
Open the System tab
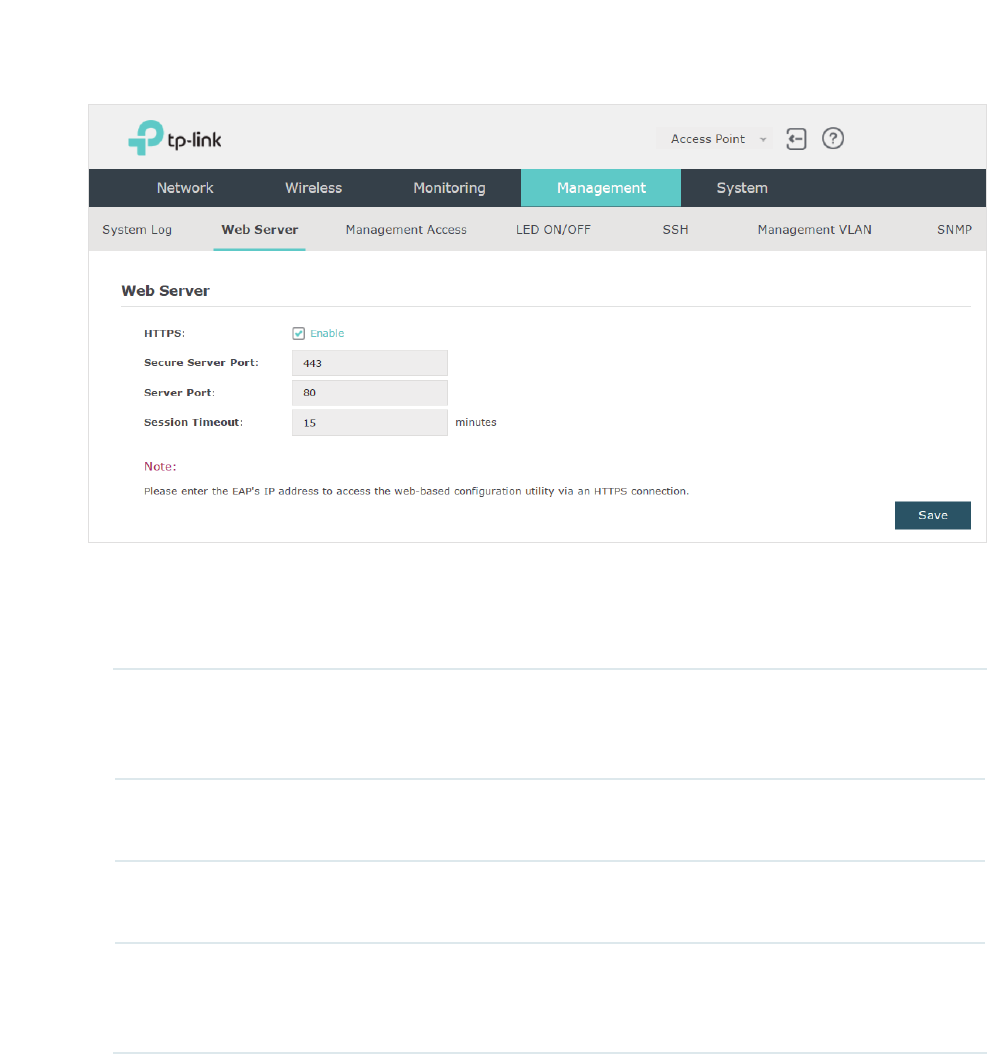742,188
